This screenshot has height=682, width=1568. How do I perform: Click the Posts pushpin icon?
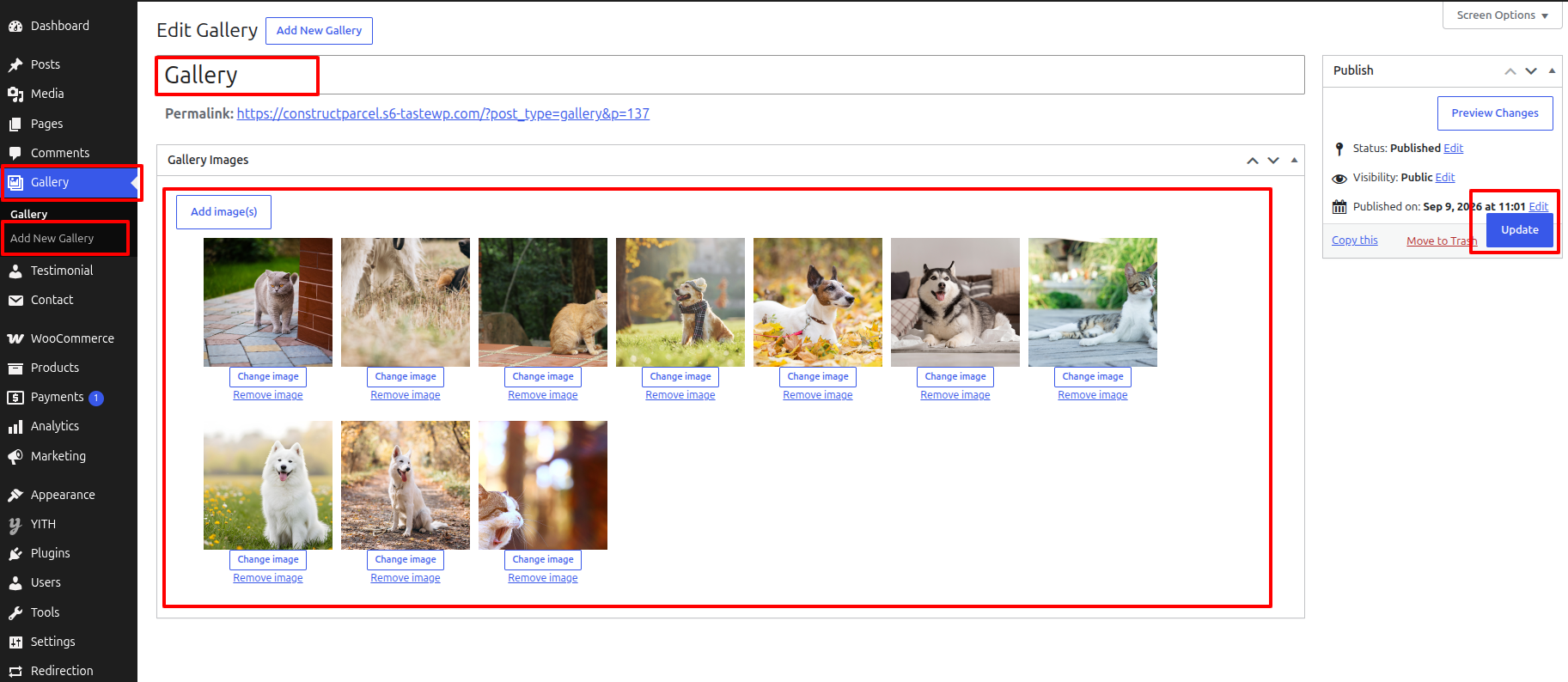[x=15, y=65]
